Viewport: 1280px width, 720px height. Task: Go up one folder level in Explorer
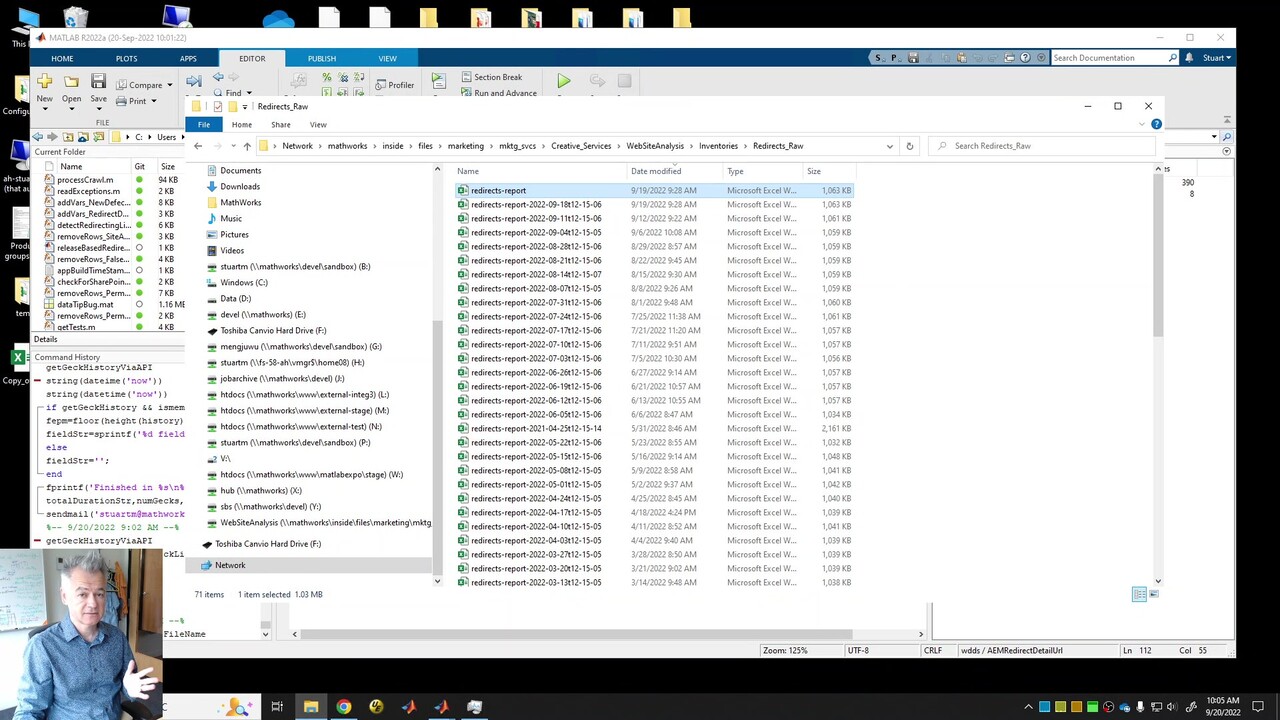[247, 146]
